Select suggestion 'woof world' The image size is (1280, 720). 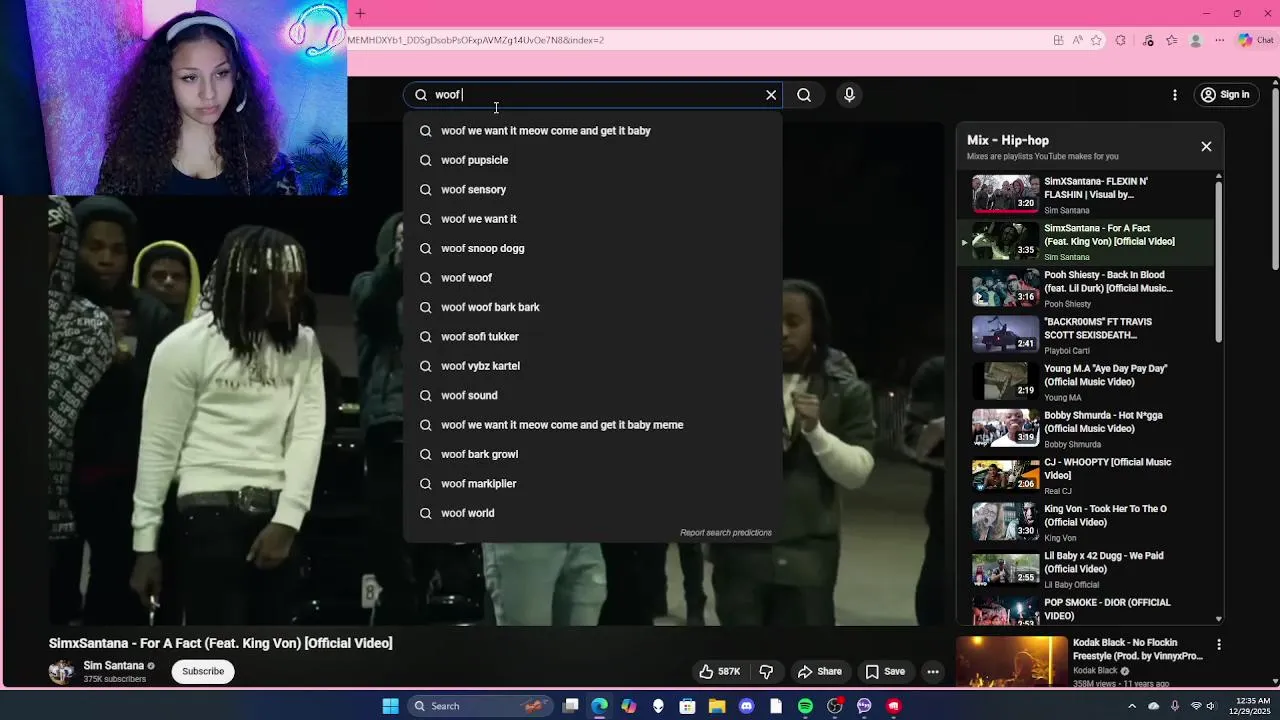593,513
